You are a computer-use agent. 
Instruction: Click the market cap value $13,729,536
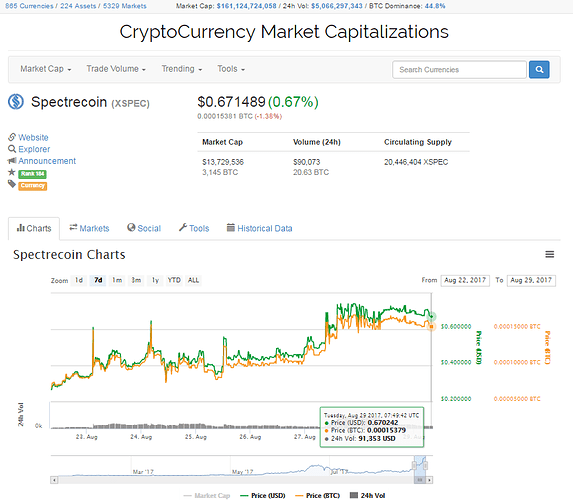click(x=223, y=162)
